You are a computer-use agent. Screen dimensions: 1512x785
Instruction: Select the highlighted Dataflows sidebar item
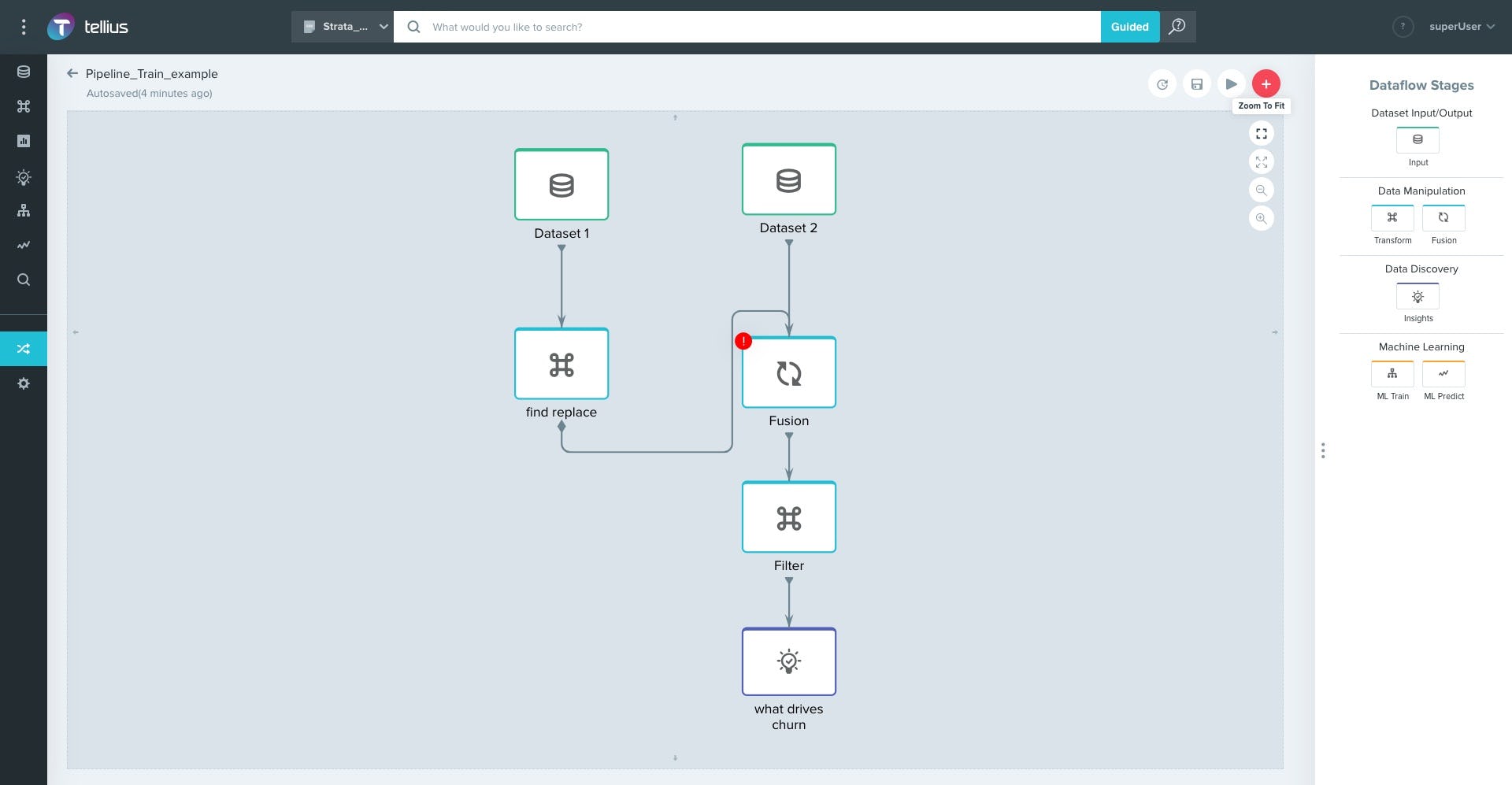24,348
